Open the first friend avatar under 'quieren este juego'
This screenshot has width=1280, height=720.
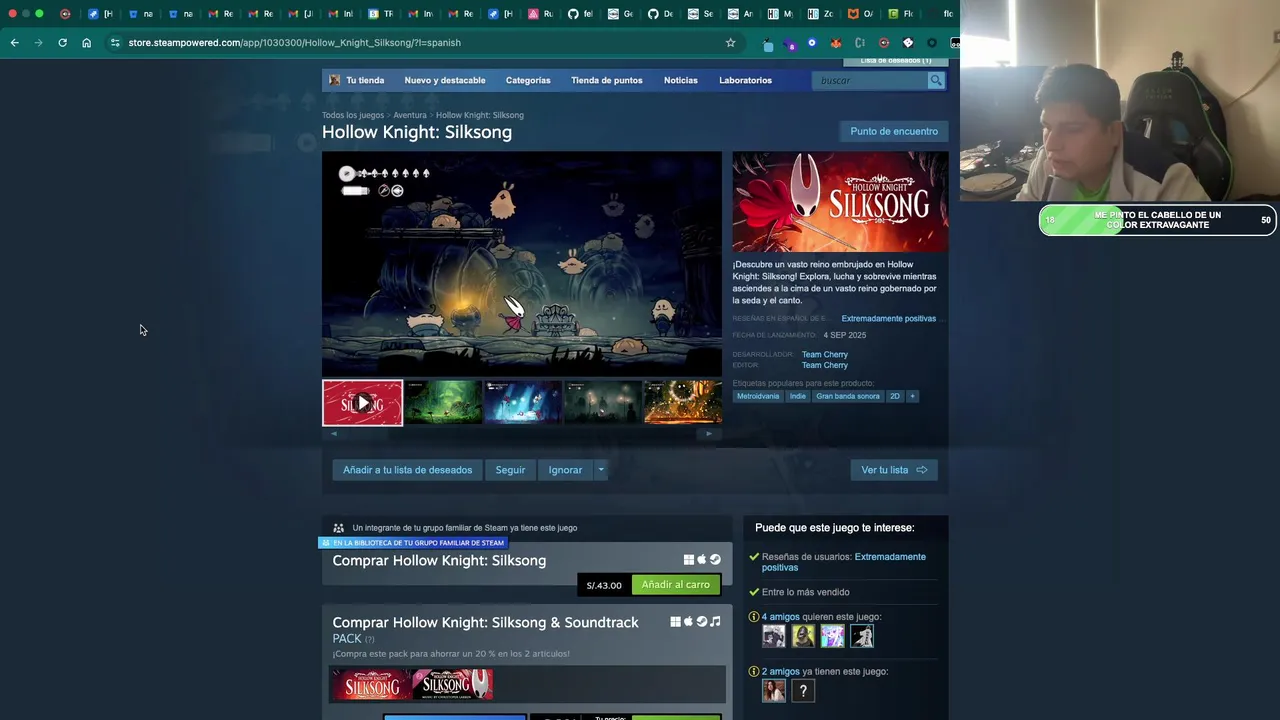773,635
